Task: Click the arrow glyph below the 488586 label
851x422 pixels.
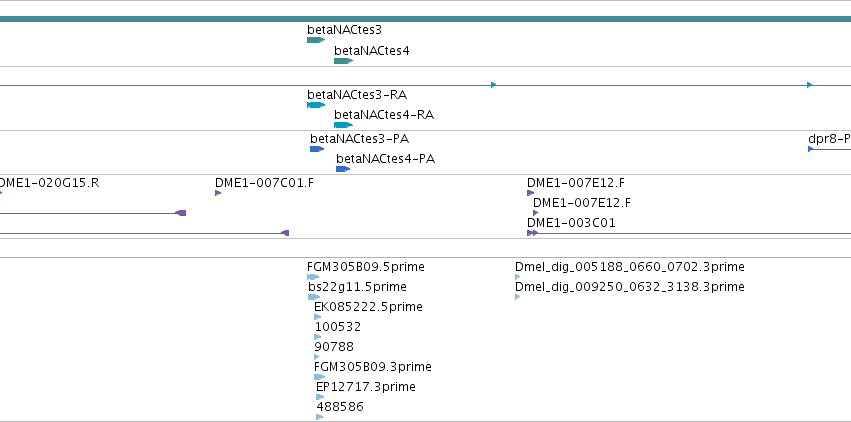Action: [319, 417]
